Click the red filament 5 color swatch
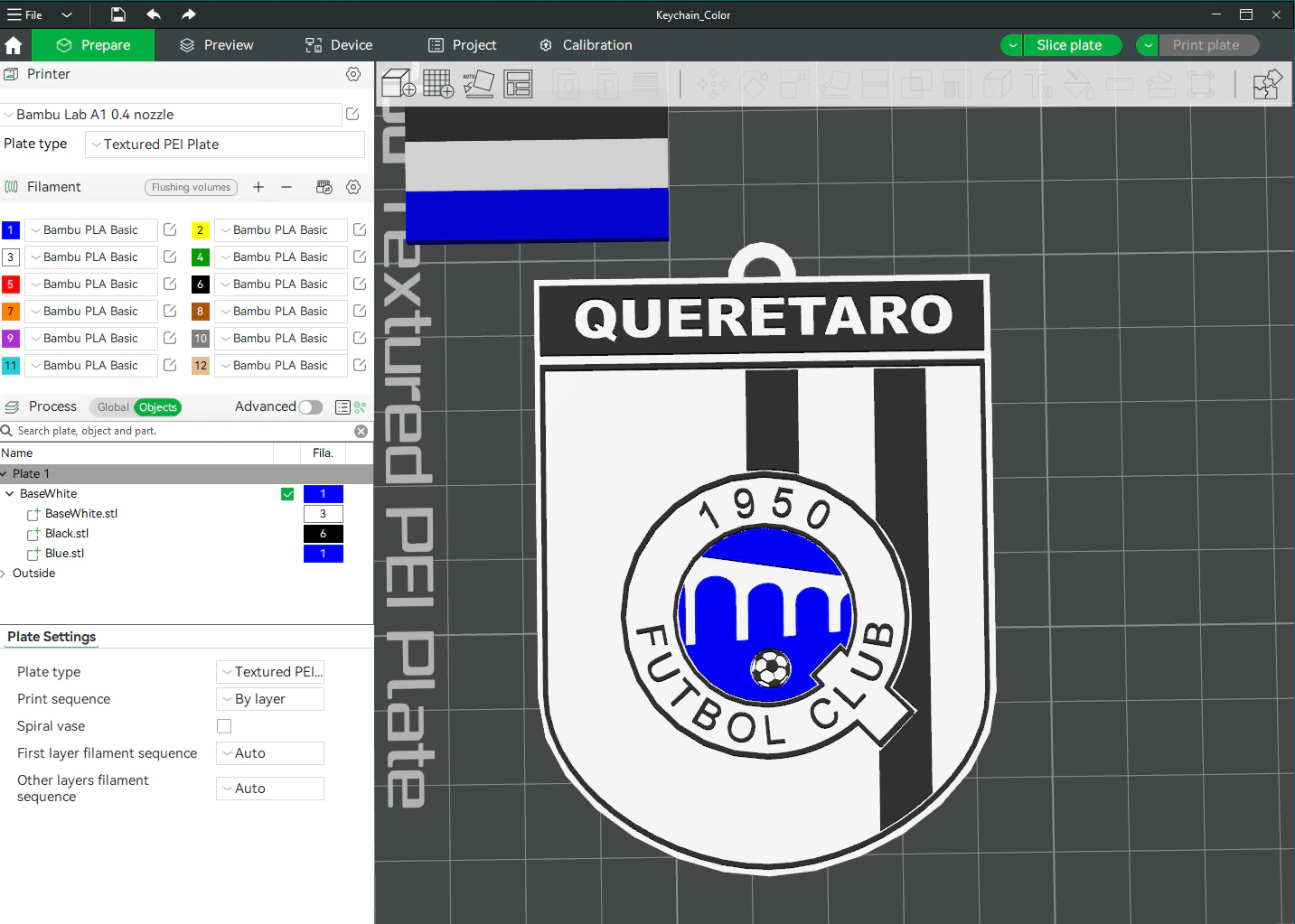 [x=11, y=285]
